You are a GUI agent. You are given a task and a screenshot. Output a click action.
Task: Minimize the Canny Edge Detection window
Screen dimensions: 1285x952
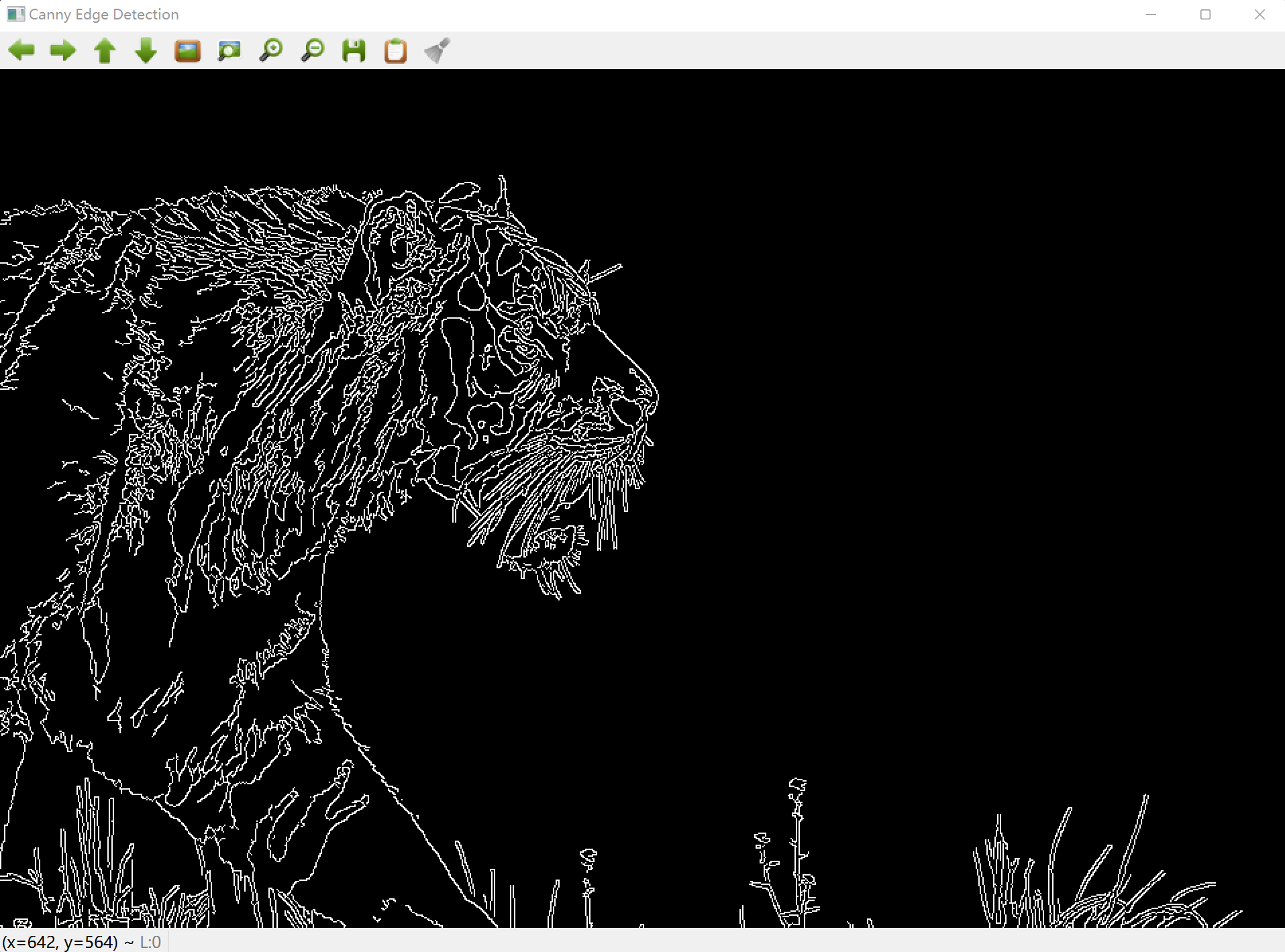point(1151,14)
